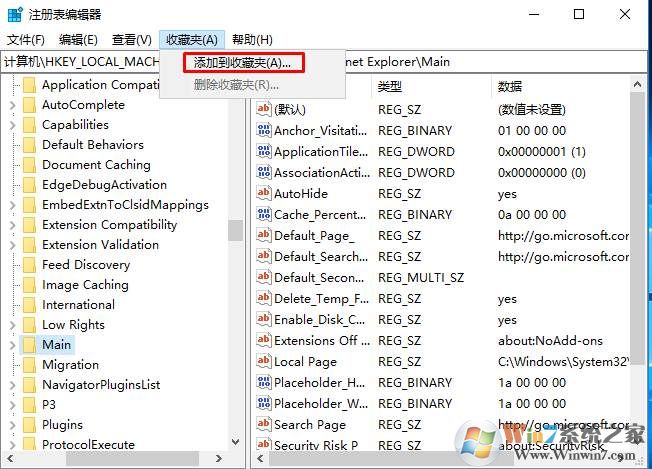This screenshot has width=652, height=469.
Task: Click the string icon of the (默认) value
Action: (264, 109)
